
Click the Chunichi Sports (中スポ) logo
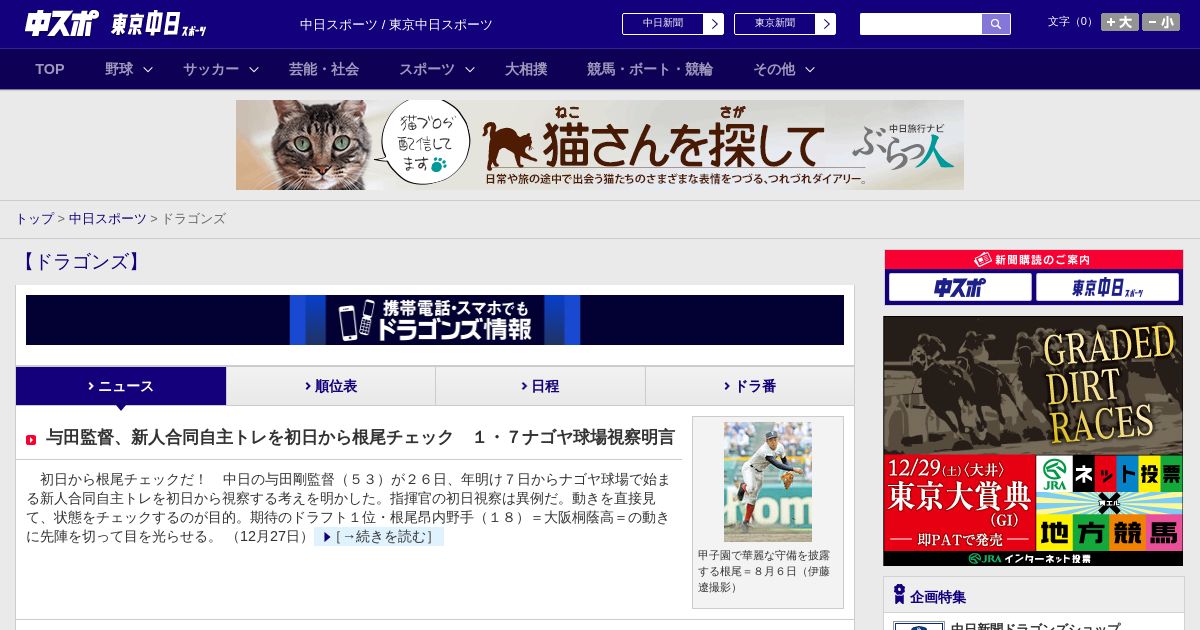pyautogui.click(x=61, y=23)
